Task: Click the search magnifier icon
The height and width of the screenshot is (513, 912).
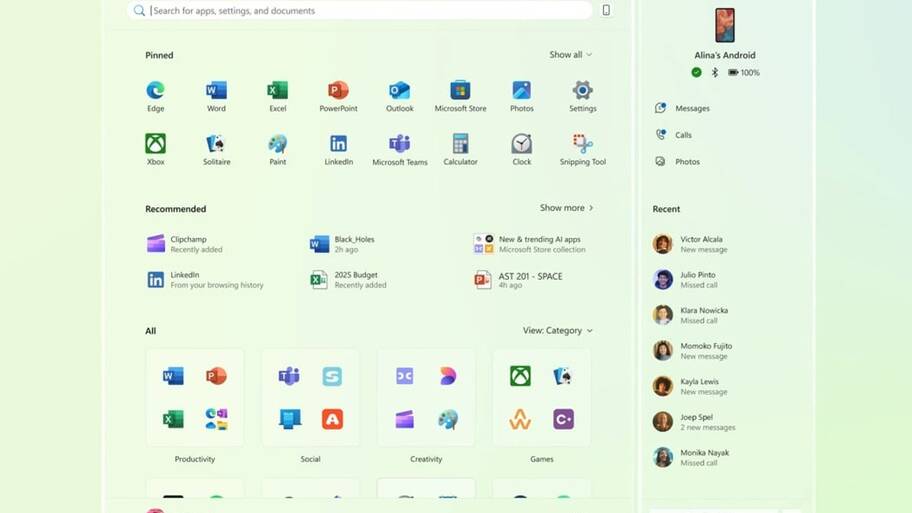Action: pyautogui.click(x=139, y=10)
